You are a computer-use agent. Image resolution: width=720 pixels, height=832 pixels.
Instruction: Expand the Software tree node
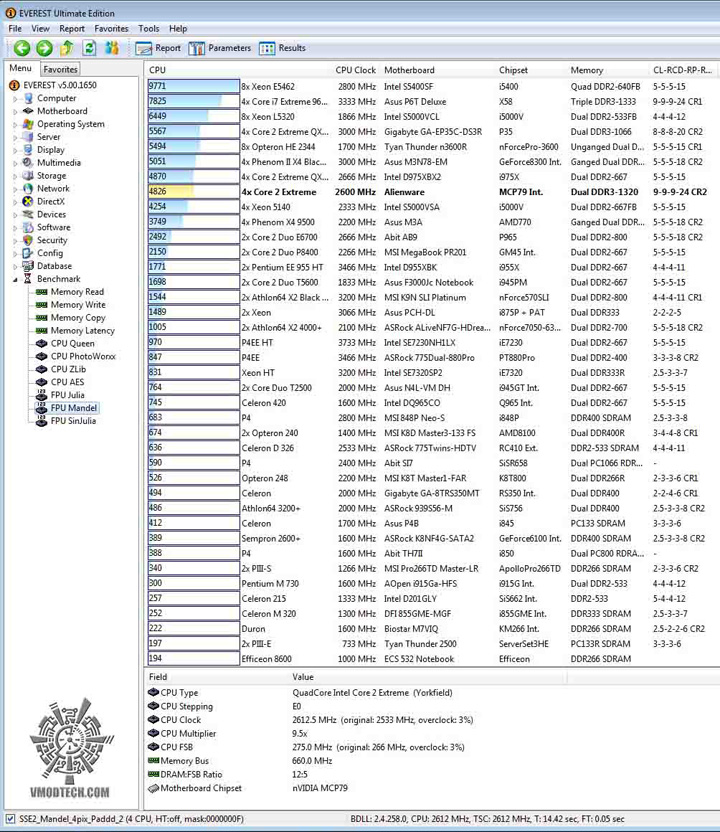[x=15, y=227]
